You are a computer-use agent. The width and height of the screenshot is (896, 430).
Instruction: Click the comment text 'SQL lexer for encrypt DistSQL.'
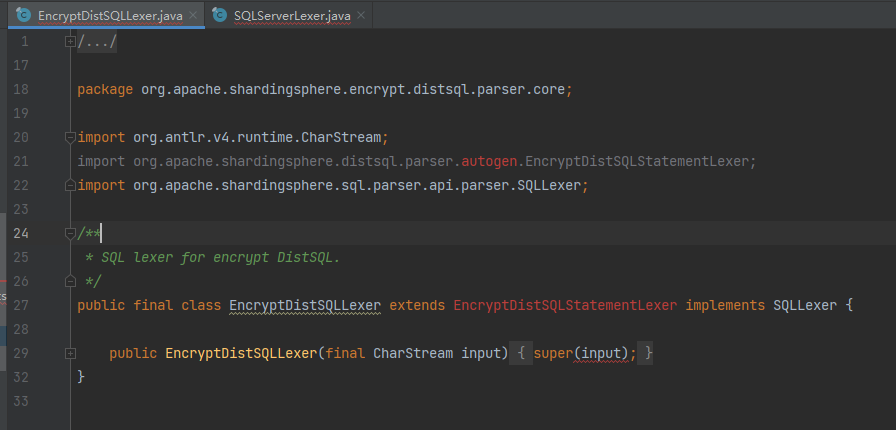(221, 257)
